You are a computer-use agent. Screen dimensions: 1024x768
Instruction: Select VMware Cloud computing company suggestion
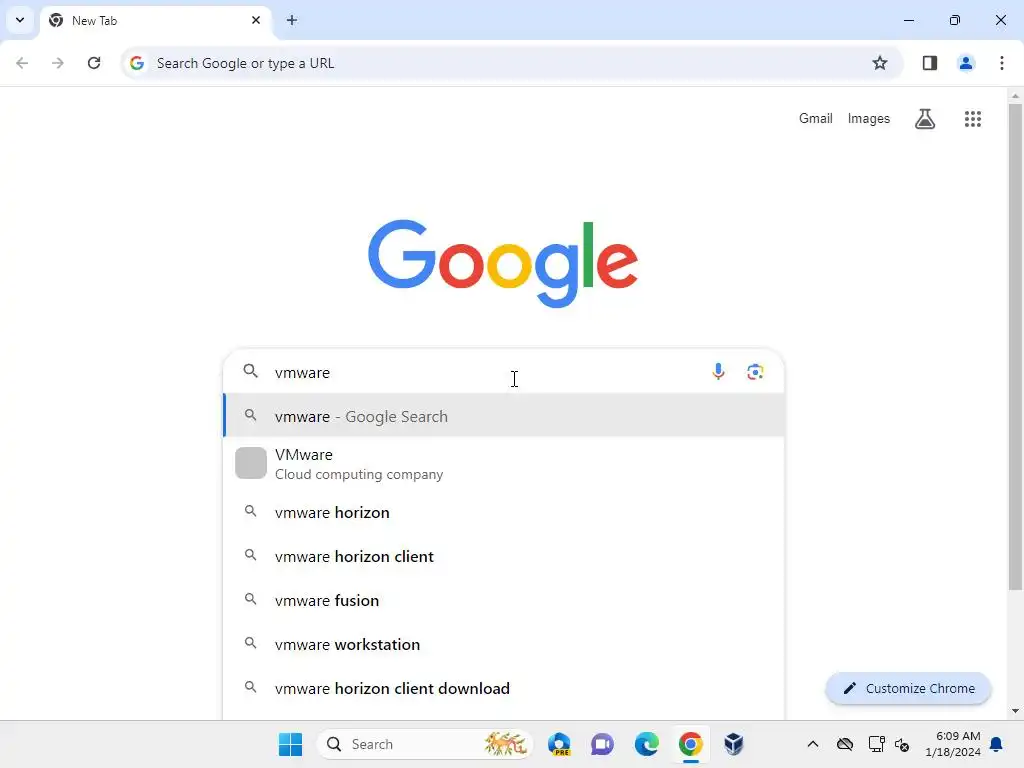coord(504,464)
